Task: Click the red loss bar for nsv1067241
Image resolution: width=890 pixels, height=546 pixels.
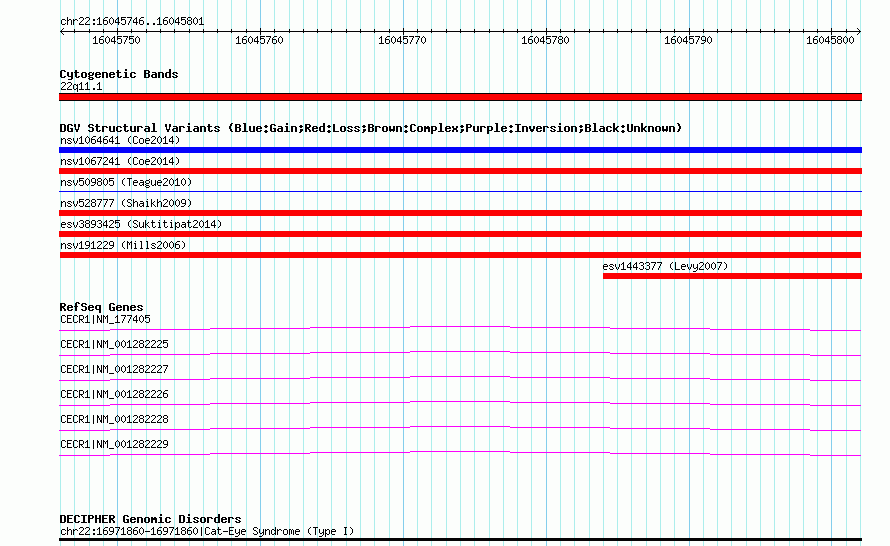Action: (460, 171)
